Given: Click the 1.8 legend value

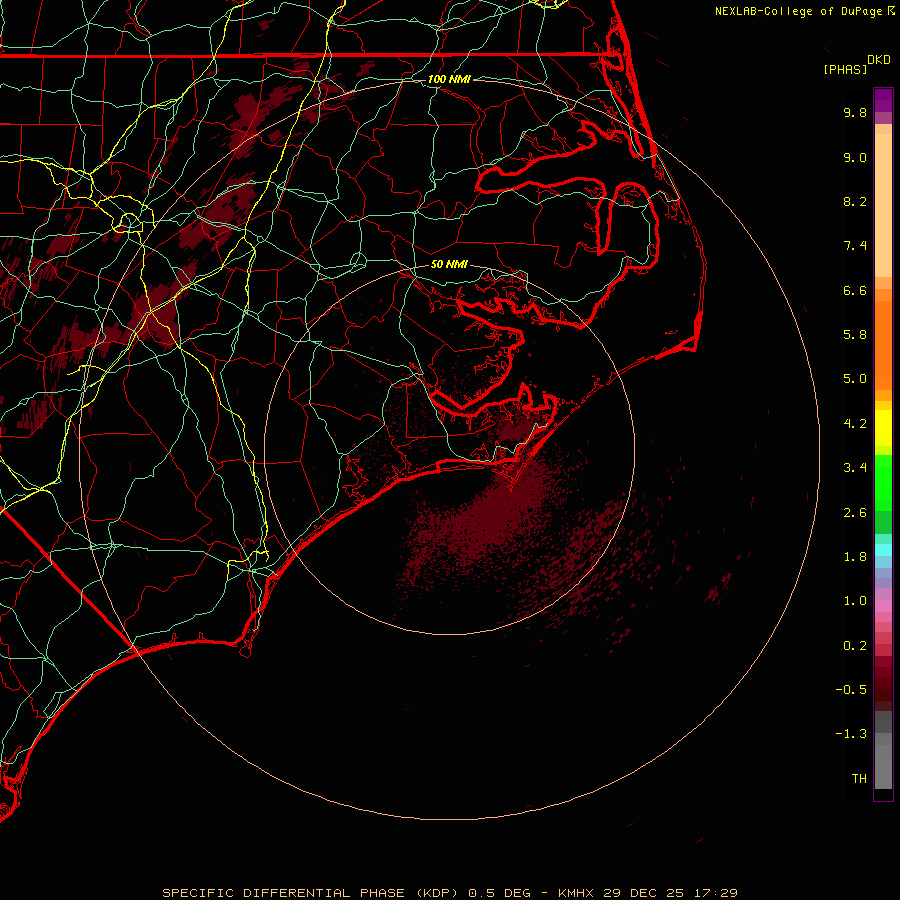Looking at the screenshot, I should pyautogui.click(x=855, y=557).
